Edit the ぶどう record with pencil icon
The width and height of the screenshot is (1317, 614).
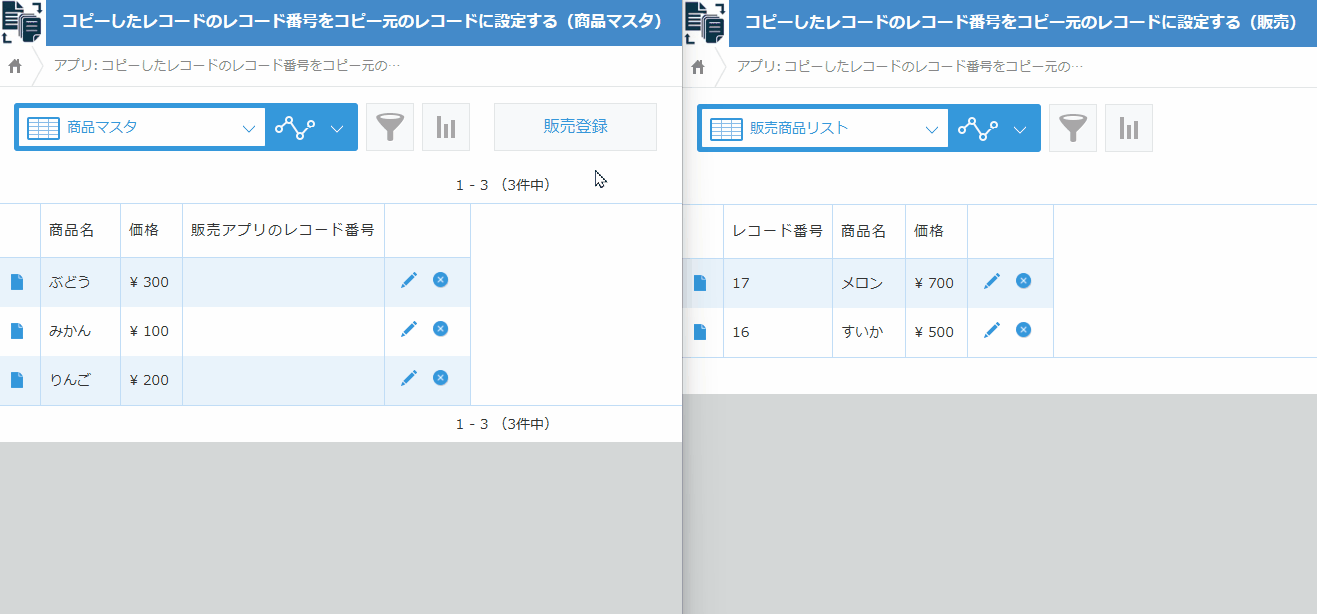[408, 281]
